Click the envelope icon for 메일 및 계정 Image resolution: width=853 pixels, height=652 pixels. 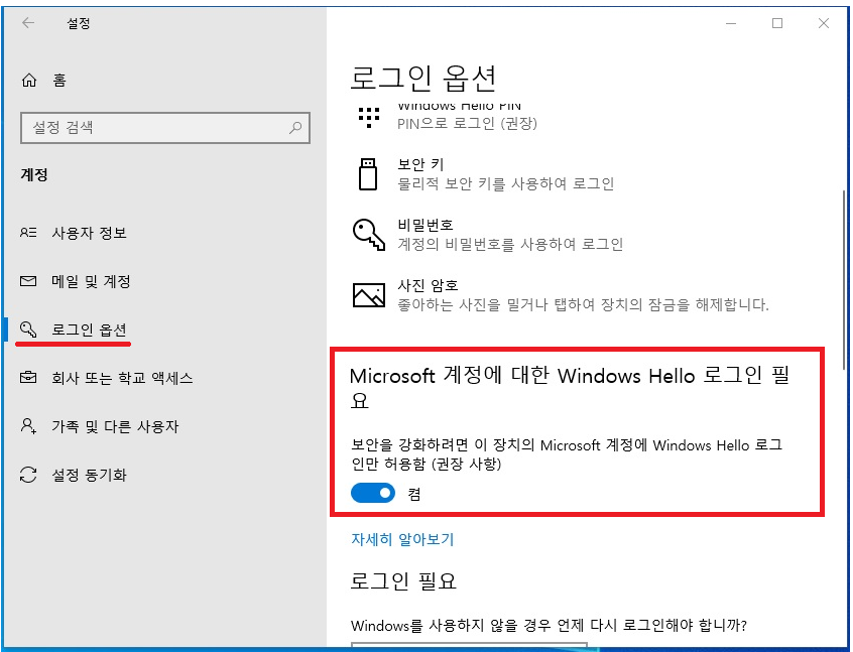click(x=28, y=281)
